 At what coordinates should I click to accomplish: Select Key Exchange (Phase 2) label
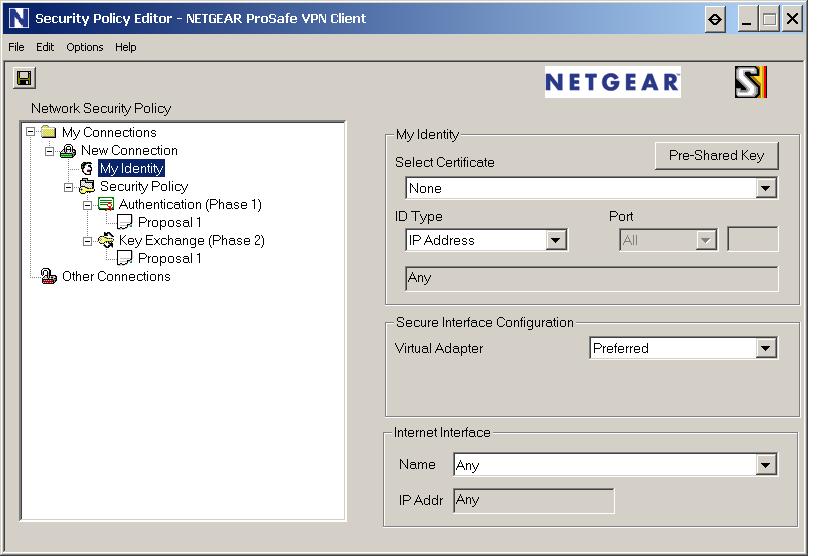[192, 241]
